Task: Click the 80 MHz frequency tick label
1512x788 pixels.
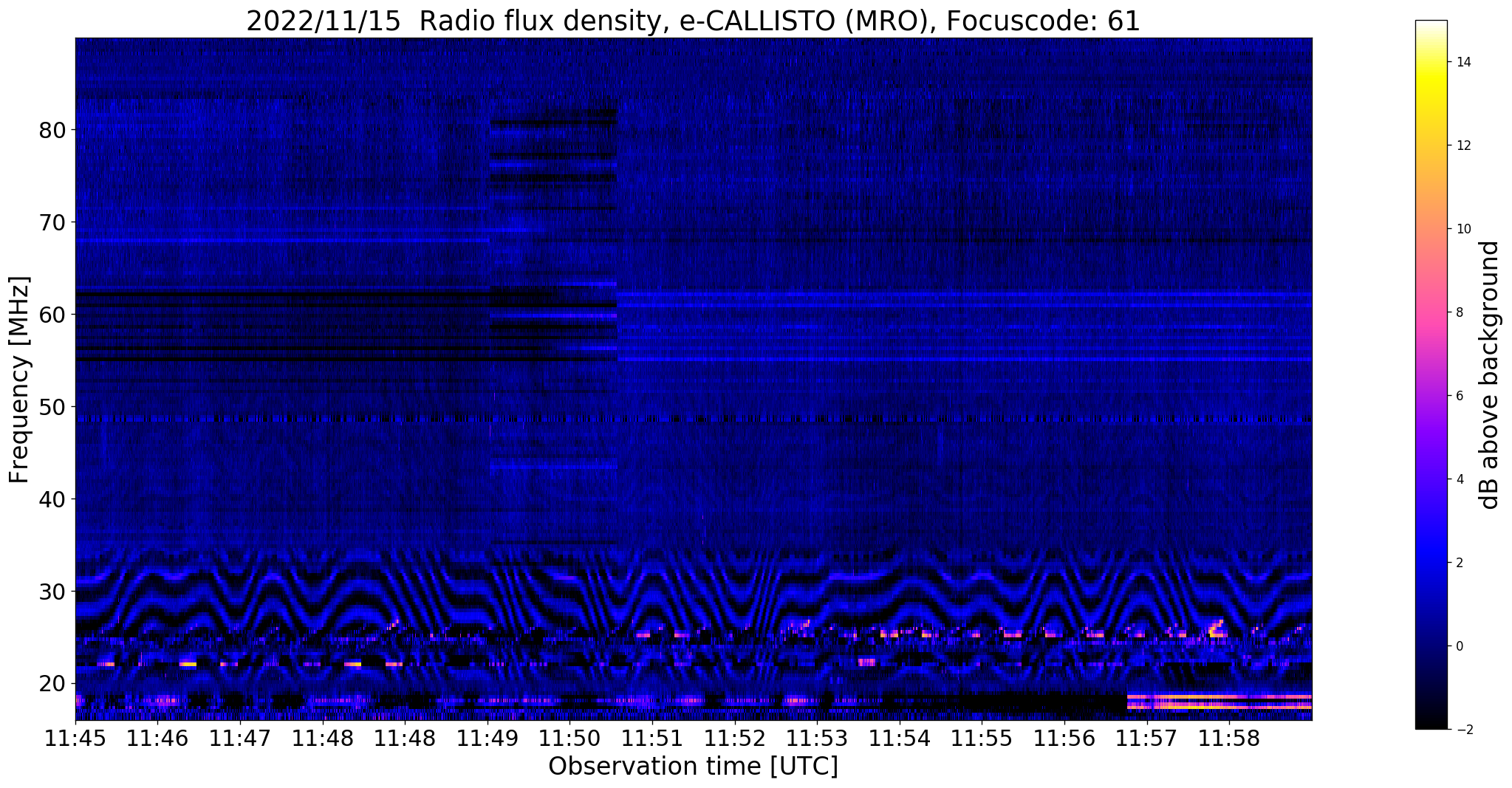Action: 52,130
